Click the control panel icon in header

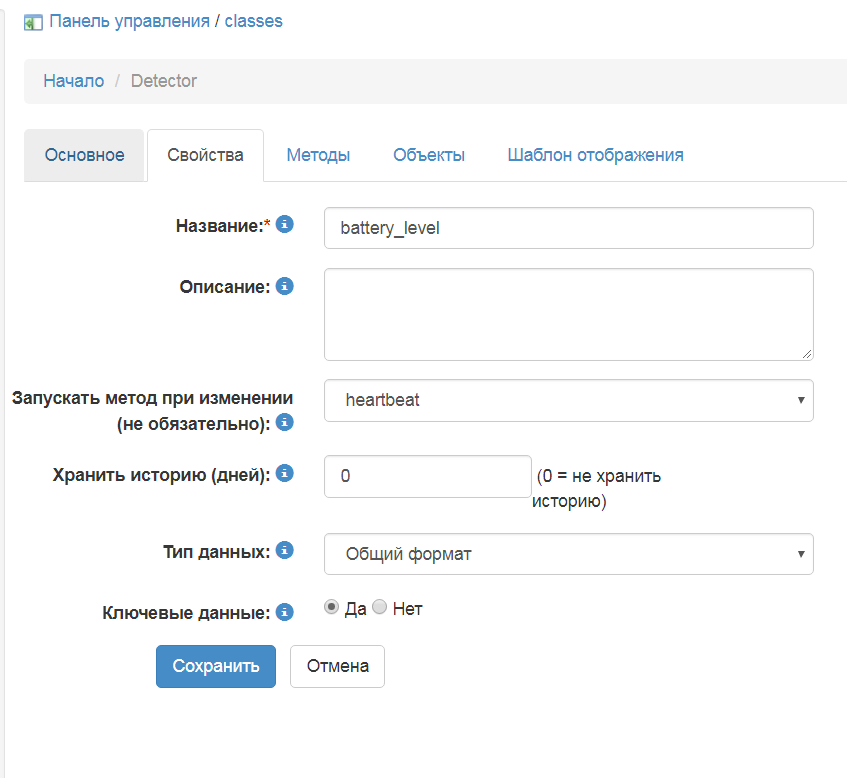tap(33, 22)
